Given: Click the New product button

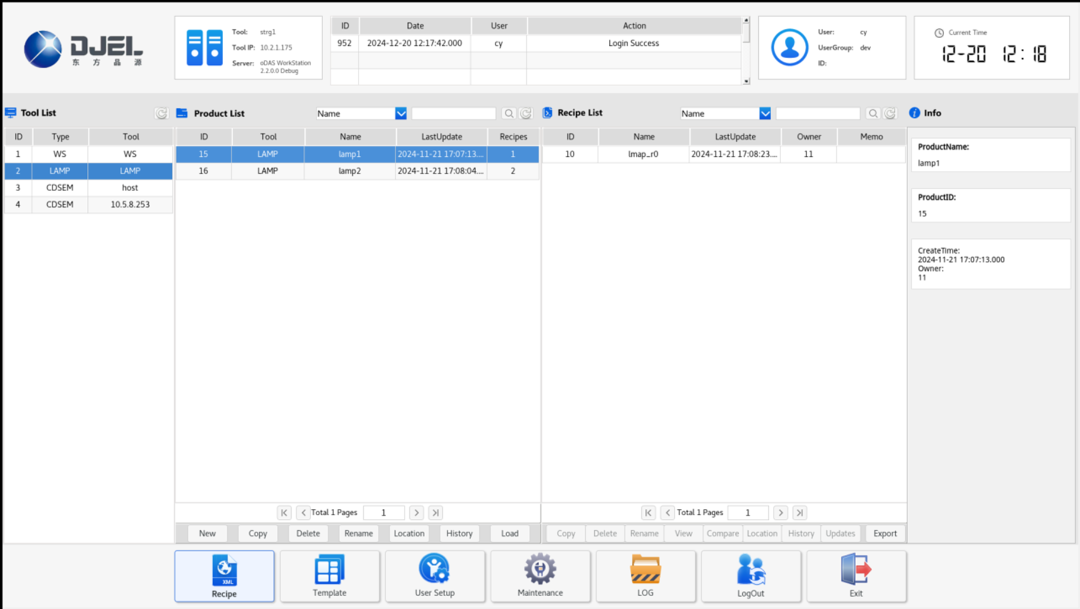Looking at the screenshot, I should pyautogui.click(x=207, y=533).
